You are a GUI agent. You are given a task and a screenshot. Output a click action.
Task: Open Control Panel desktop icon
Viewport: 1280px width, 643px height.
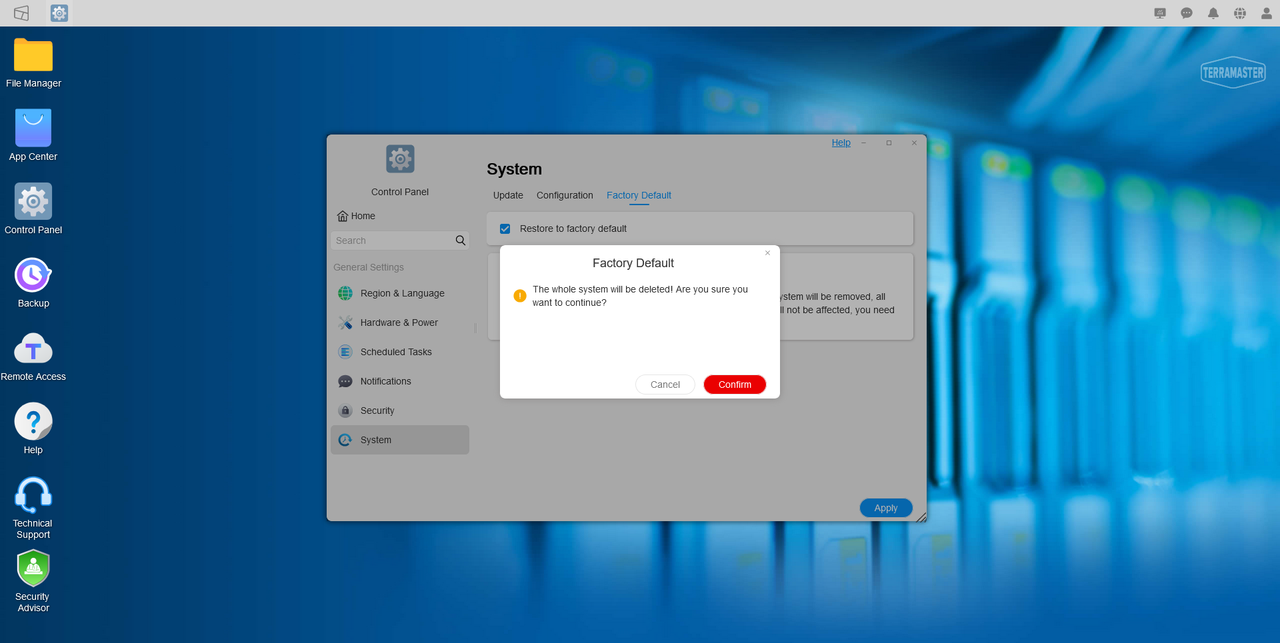(x=33, y=201)
